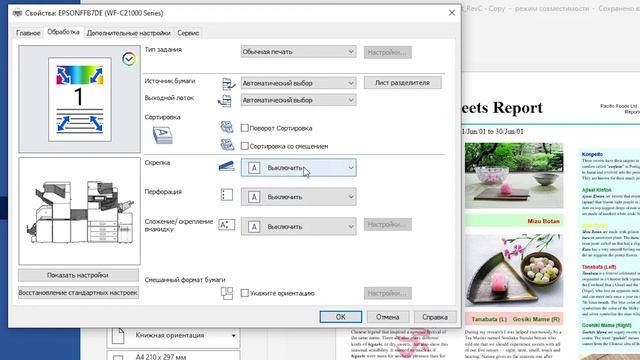The height and width of the screenshot is (360, 640).
Task: Switch to the Главное tab
Action: [x=28, y=33]
